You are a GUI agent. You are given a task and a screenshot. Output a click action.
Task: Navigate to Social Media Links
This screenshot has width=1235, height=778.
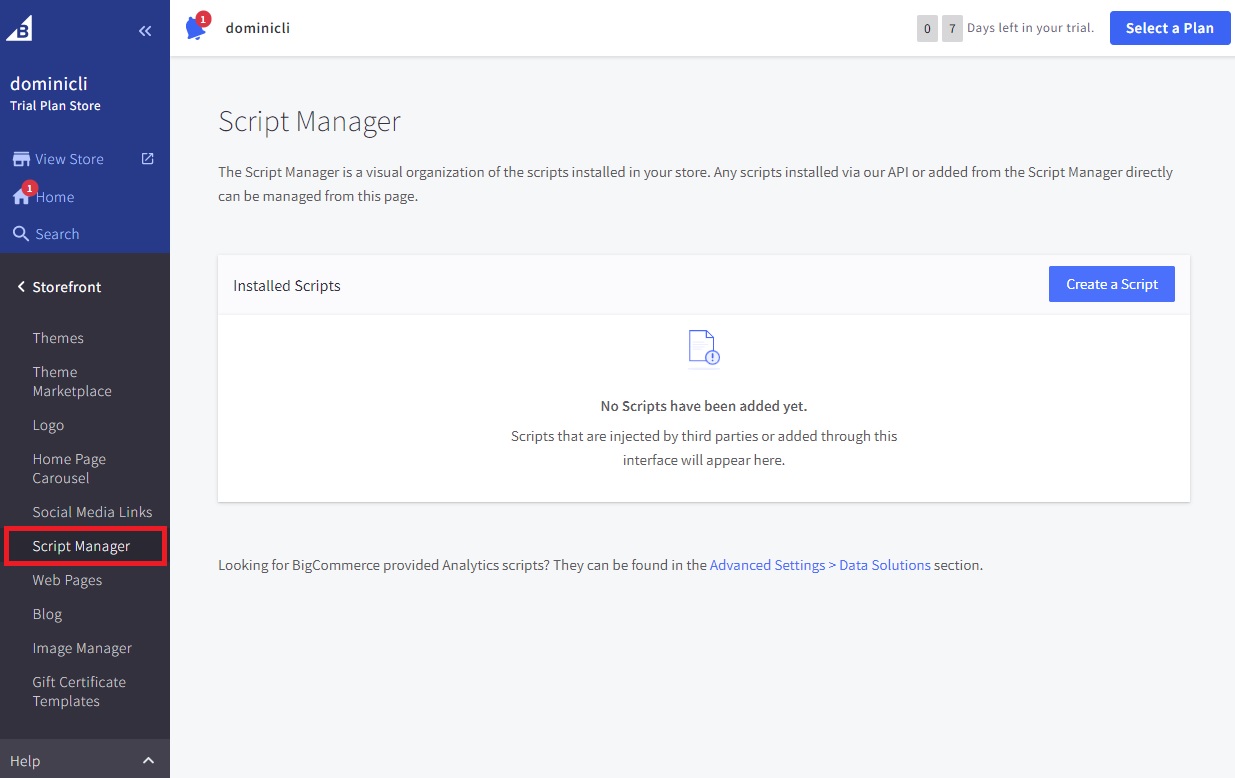(92, 512)
